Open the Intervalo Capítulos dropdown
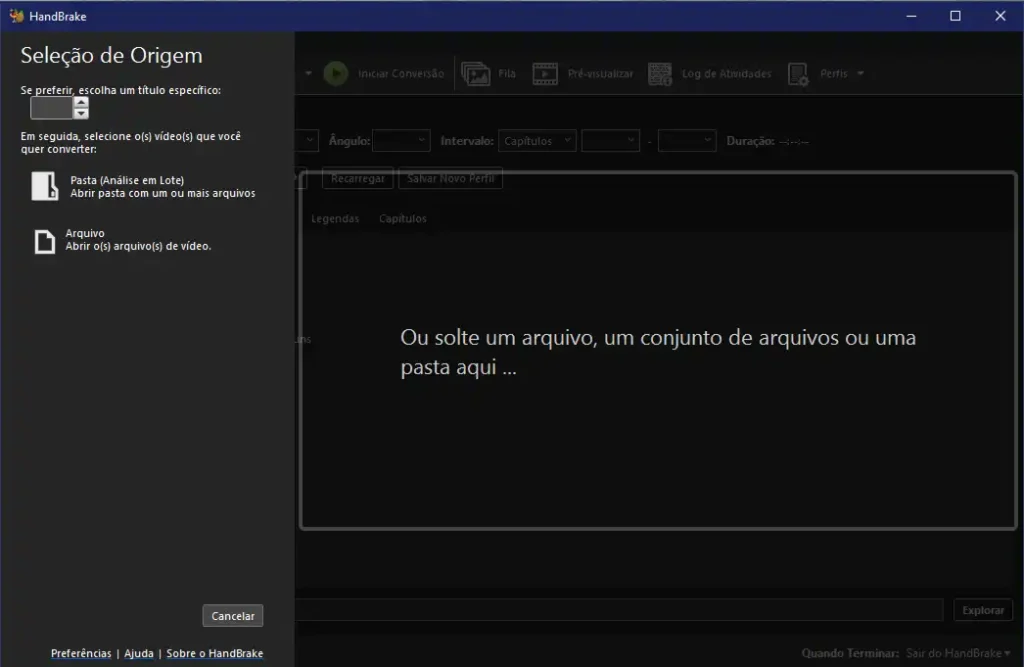 538,141
